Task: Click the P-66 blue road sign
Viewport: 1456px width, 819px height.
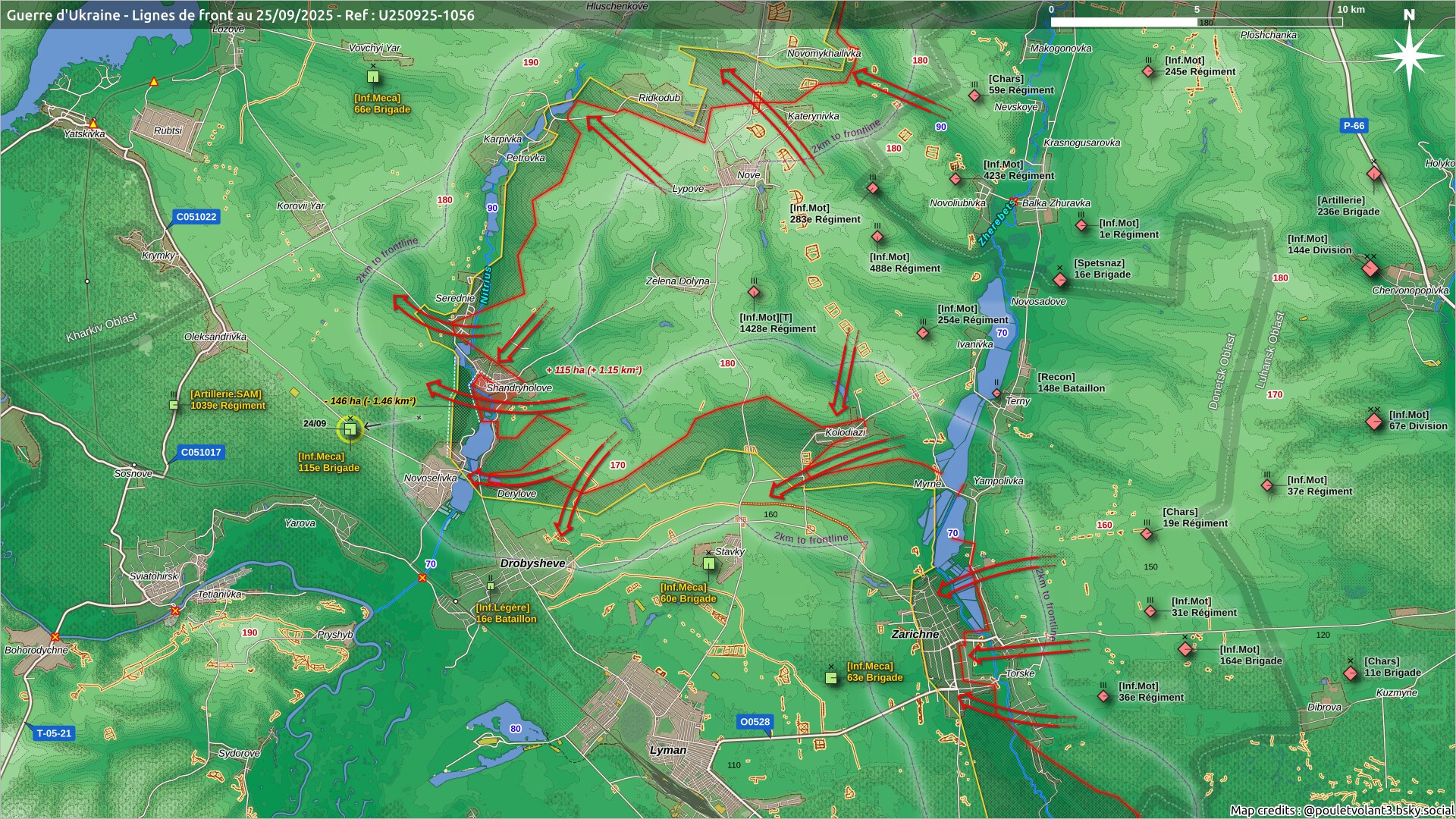Action: [x=1354, y=126]
